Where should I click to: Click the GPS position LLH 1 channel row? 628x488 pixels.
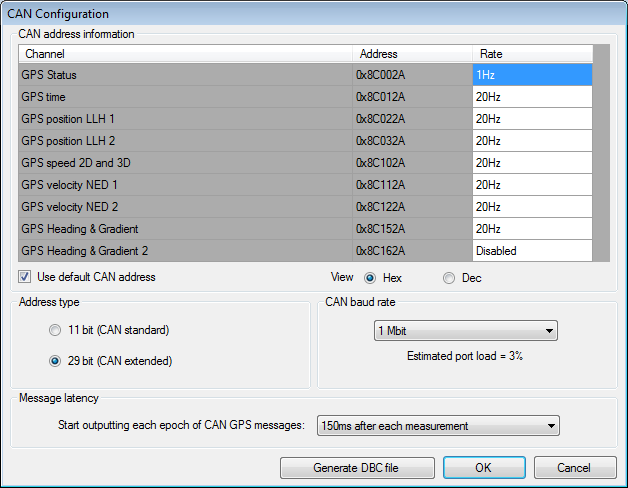(185, 119)
